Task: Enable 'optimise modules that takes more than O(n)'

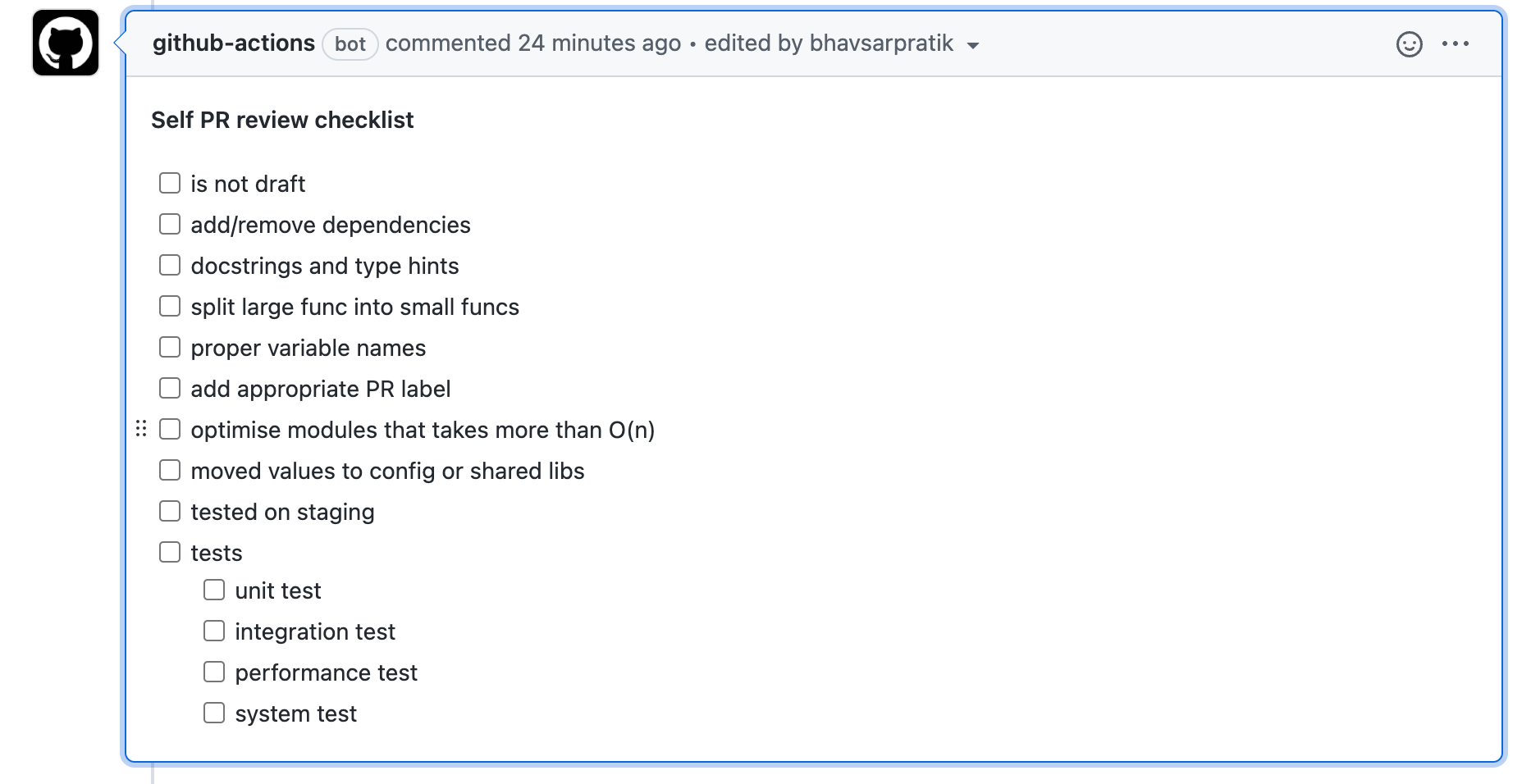Action: coord(169,428)
